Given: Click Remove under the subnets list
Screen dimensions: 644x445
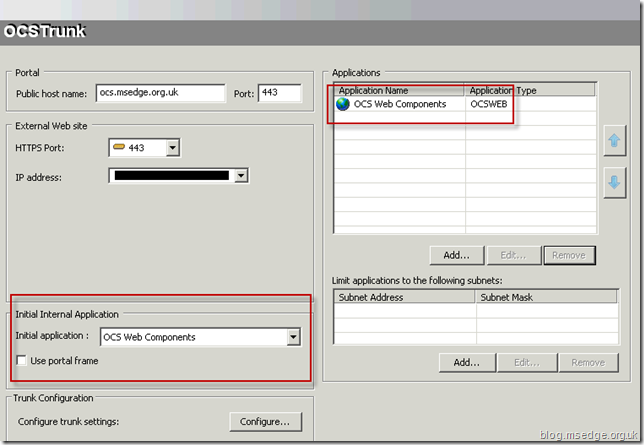Looking at the screenshot, I should 588,362.
